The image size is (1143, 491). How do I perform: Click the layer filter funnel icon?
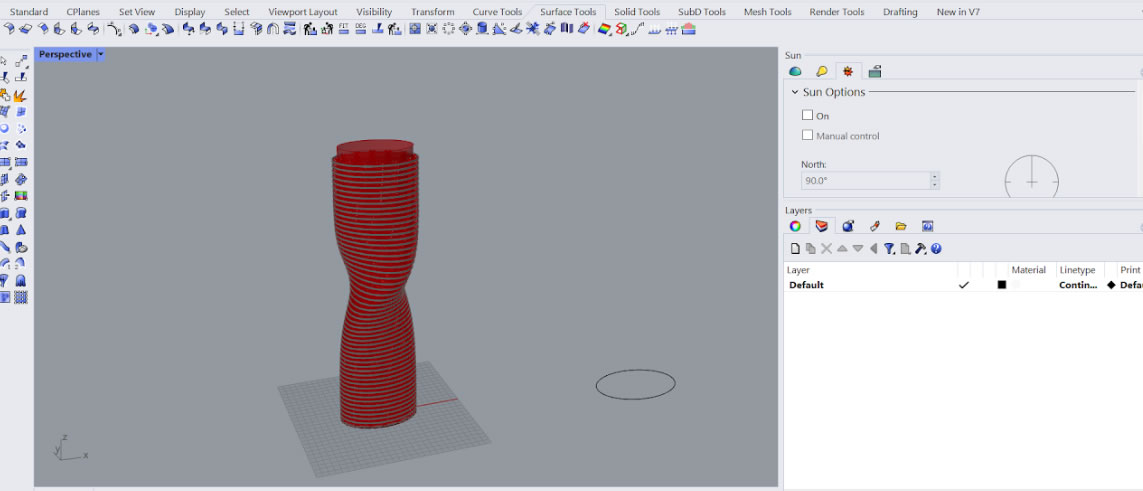tap(889, 249)
